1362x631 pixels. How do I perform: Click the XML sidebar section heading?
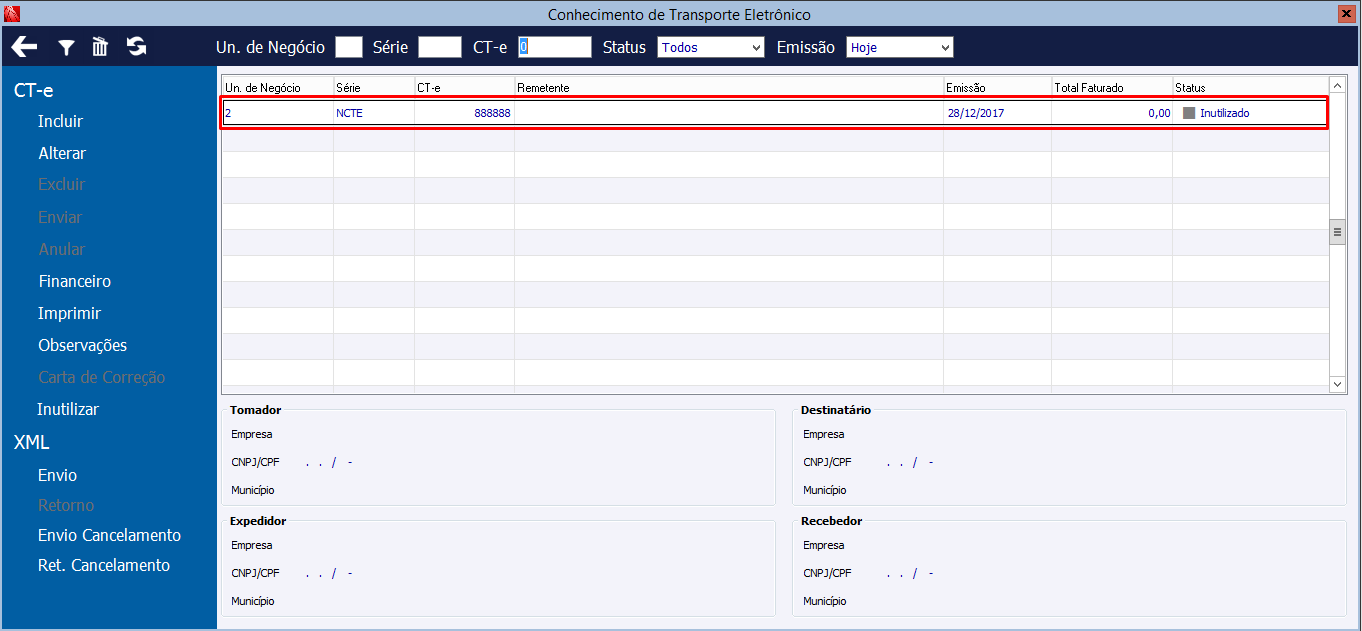pyautogui.click(x=31, y=442)
